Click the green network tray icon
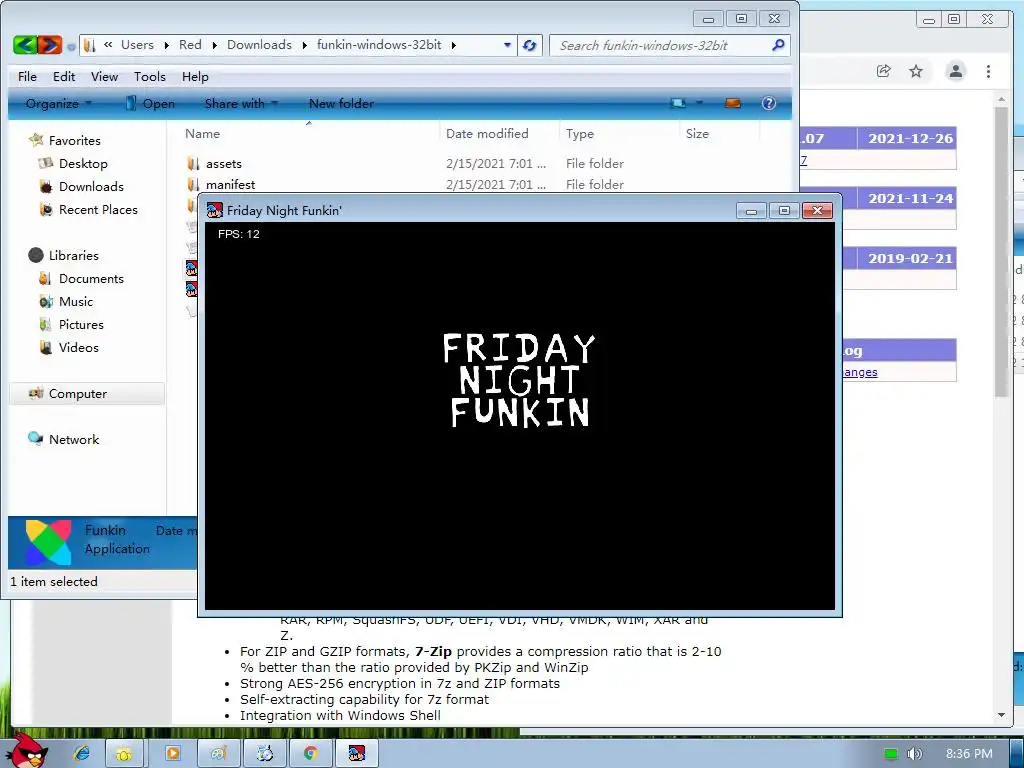The image size is (1024, 768). 890,754
